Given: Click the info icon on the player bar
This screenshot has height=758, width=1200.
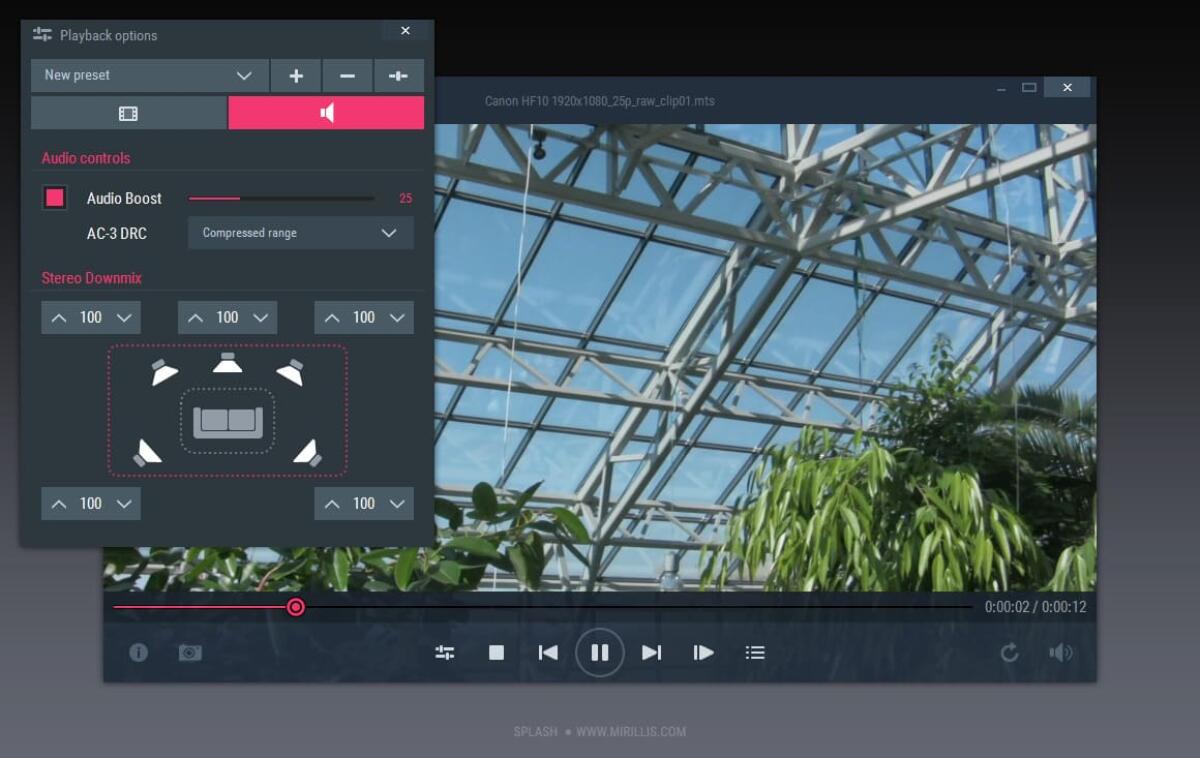Looking at the screenshot, I should [139, 652].
